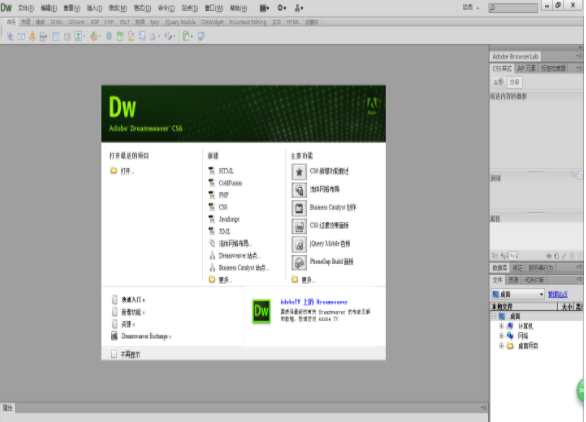Open CSS Styles panel options menu
This screenshot has width=586, height=422.
pos(579,68)
